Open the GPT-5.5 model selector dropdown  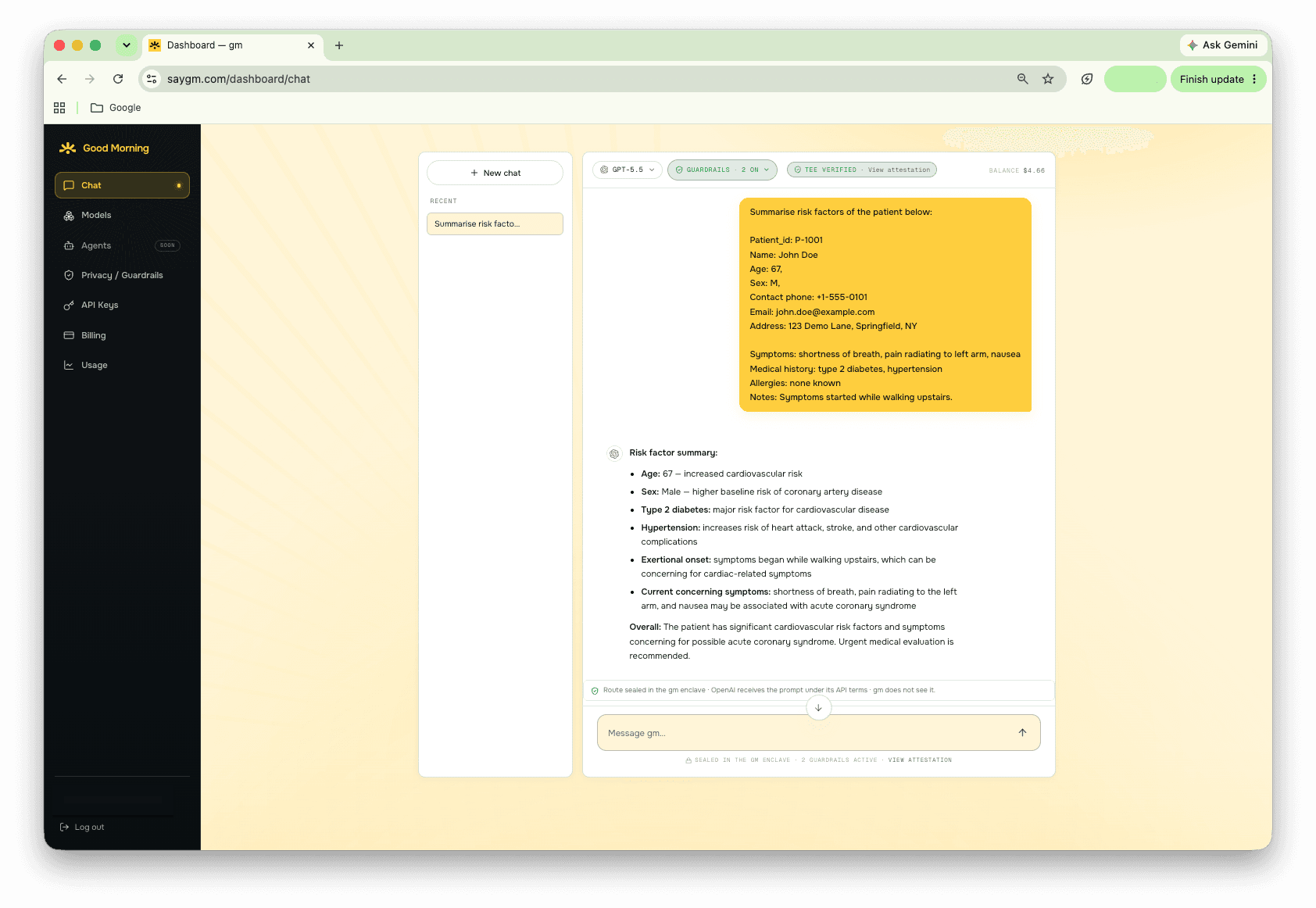pos(628,170)
